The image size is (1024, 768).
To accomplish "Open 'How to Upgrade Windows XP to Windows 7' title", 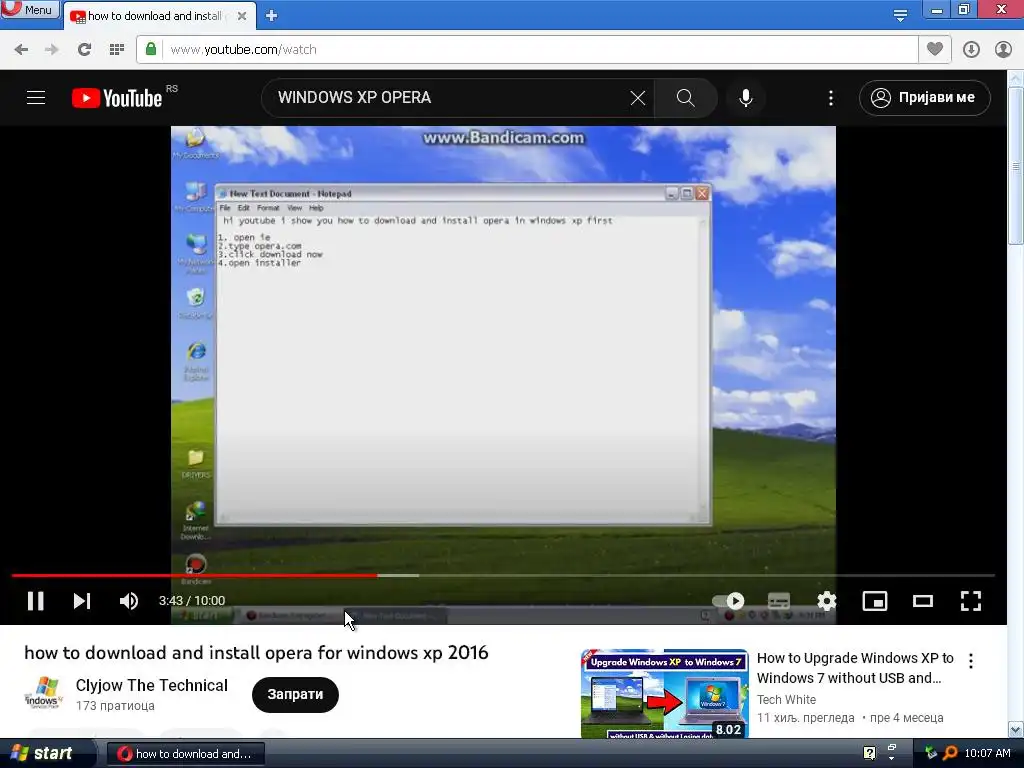I will click(x=855, y=667).
